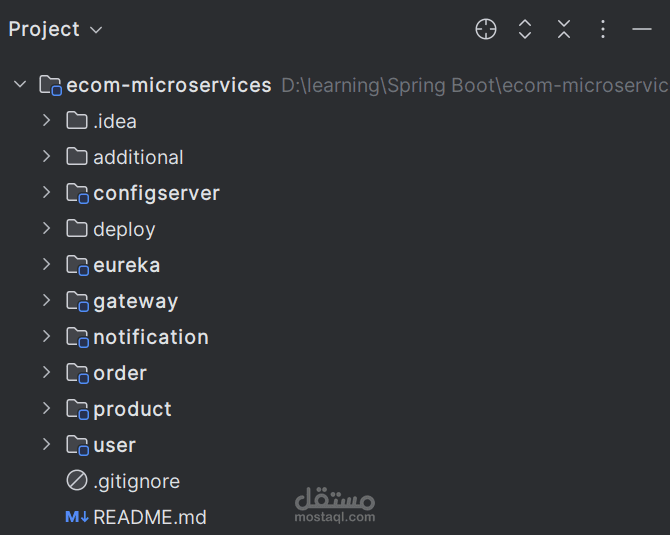Click the .gitignore file icon
This screenshot has width=670, height=535.
click(x=77, y=481)
